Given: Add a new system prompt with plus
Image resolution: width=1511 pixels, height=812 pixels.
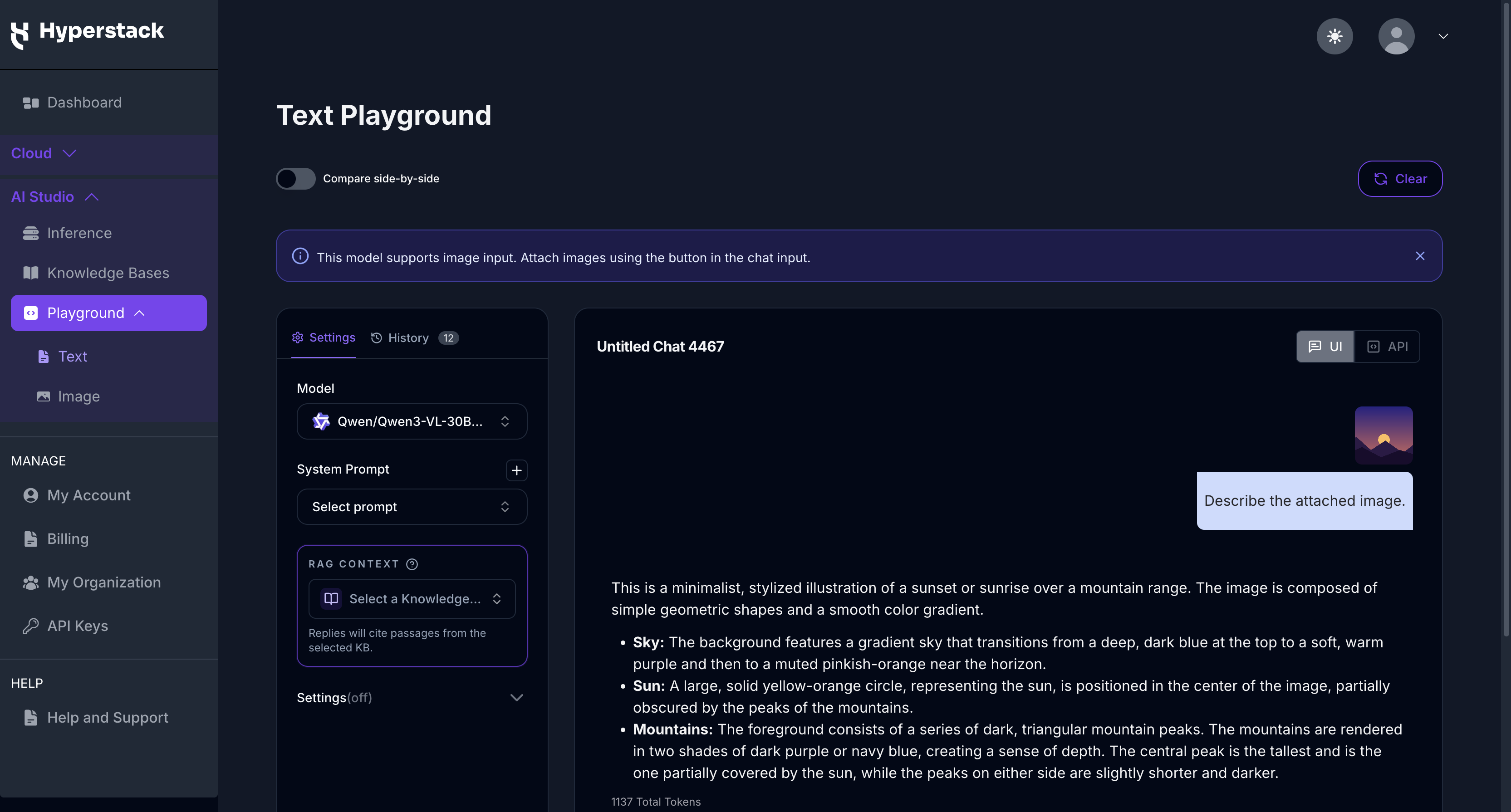Looking at the screenshot, I should point(516,470).
